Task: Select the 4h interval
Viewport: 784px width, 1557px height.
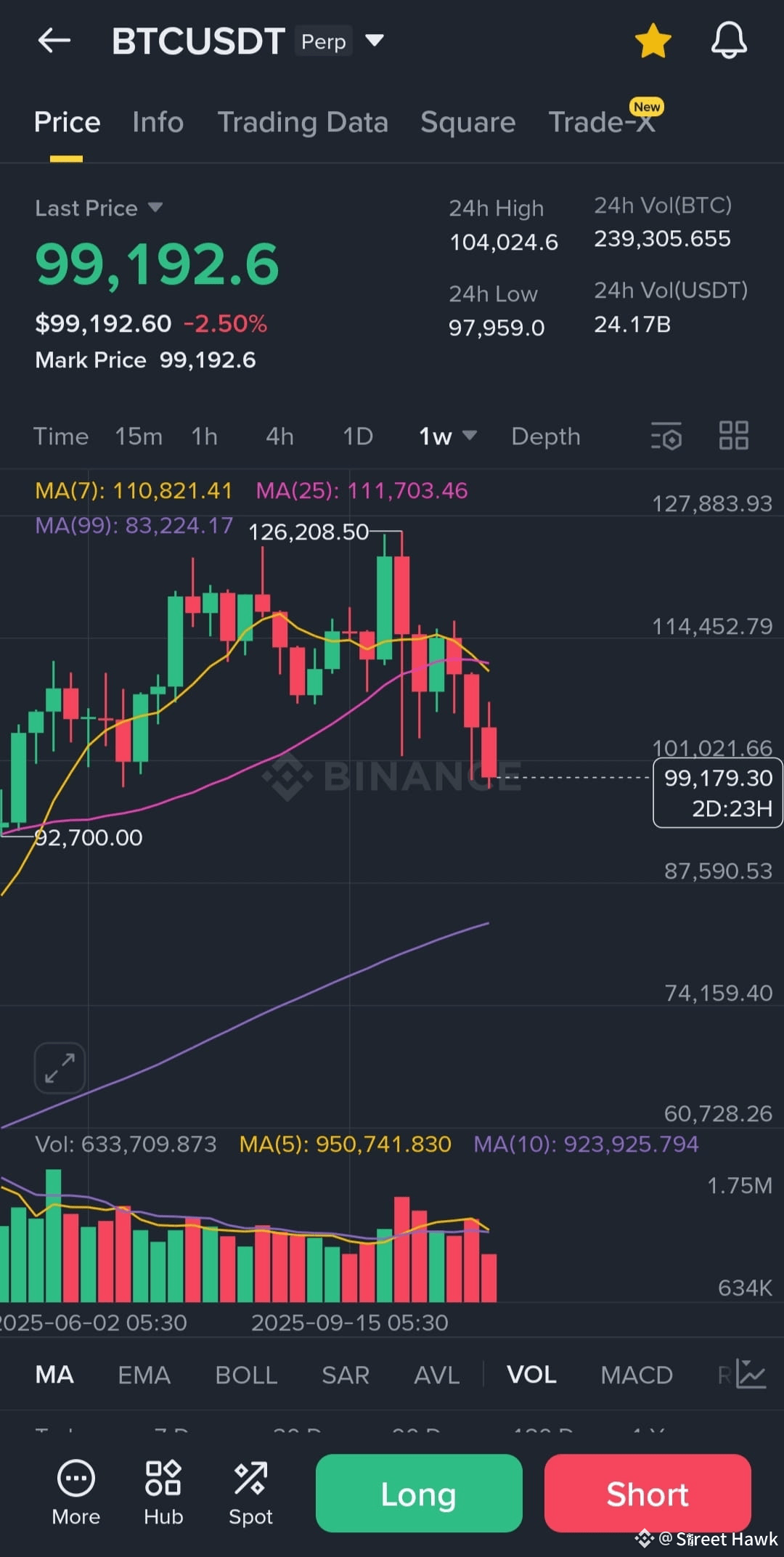Action: (279, 436)
